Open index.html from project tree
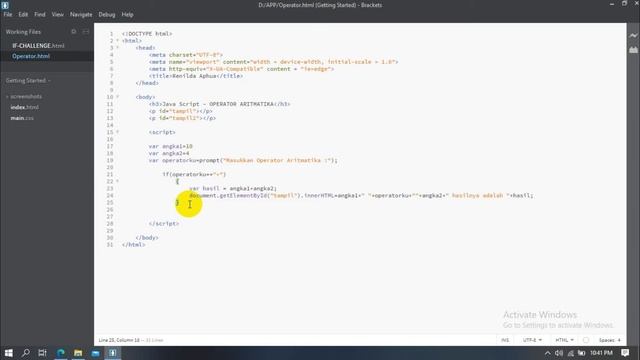 tap(24, 107)
